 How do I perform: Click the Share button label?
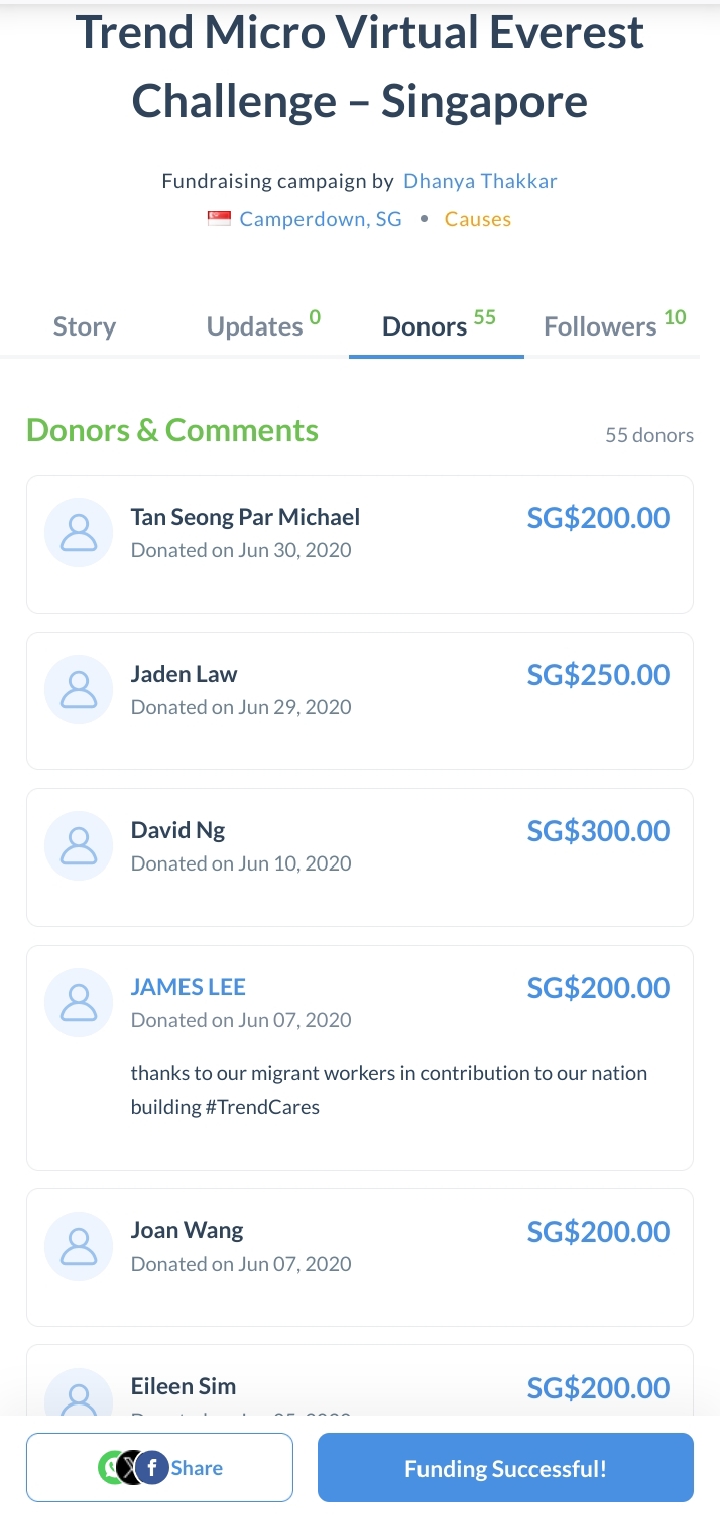coord(197,1468)
